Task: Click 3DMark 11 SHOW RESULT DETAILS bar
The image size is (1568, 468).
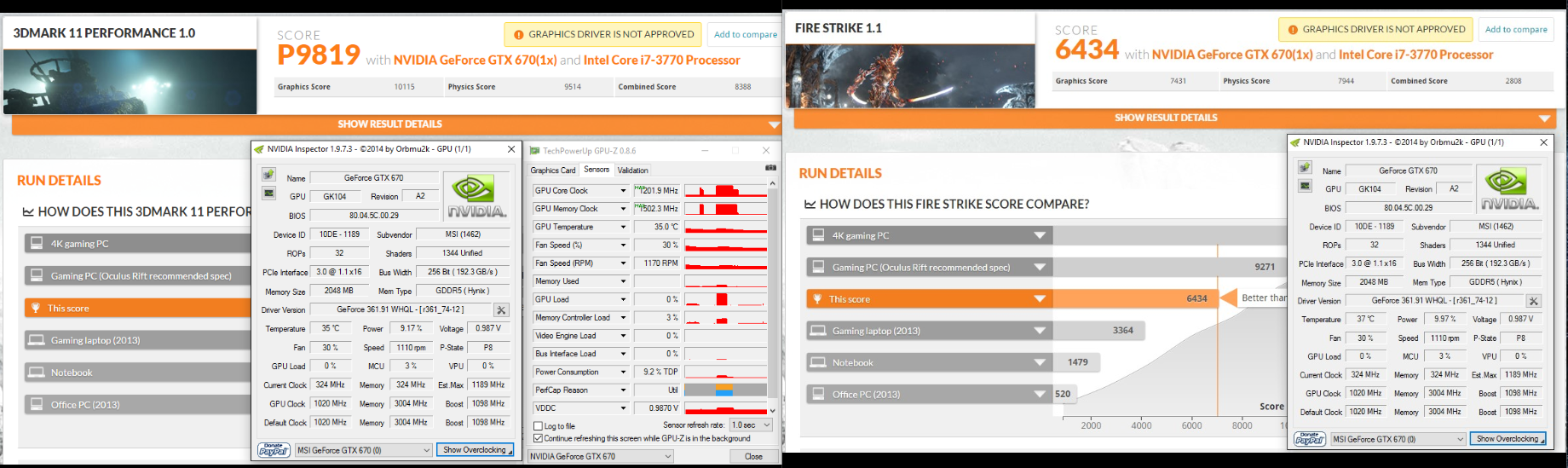Action: coord(396,124)
